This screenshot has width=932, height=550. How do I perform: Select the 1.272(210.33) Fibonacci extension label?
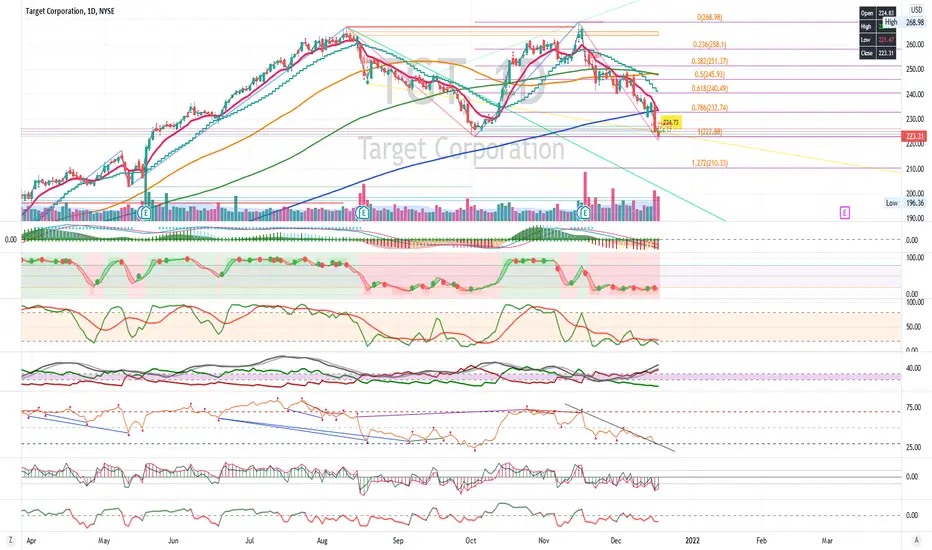point(709,163)
